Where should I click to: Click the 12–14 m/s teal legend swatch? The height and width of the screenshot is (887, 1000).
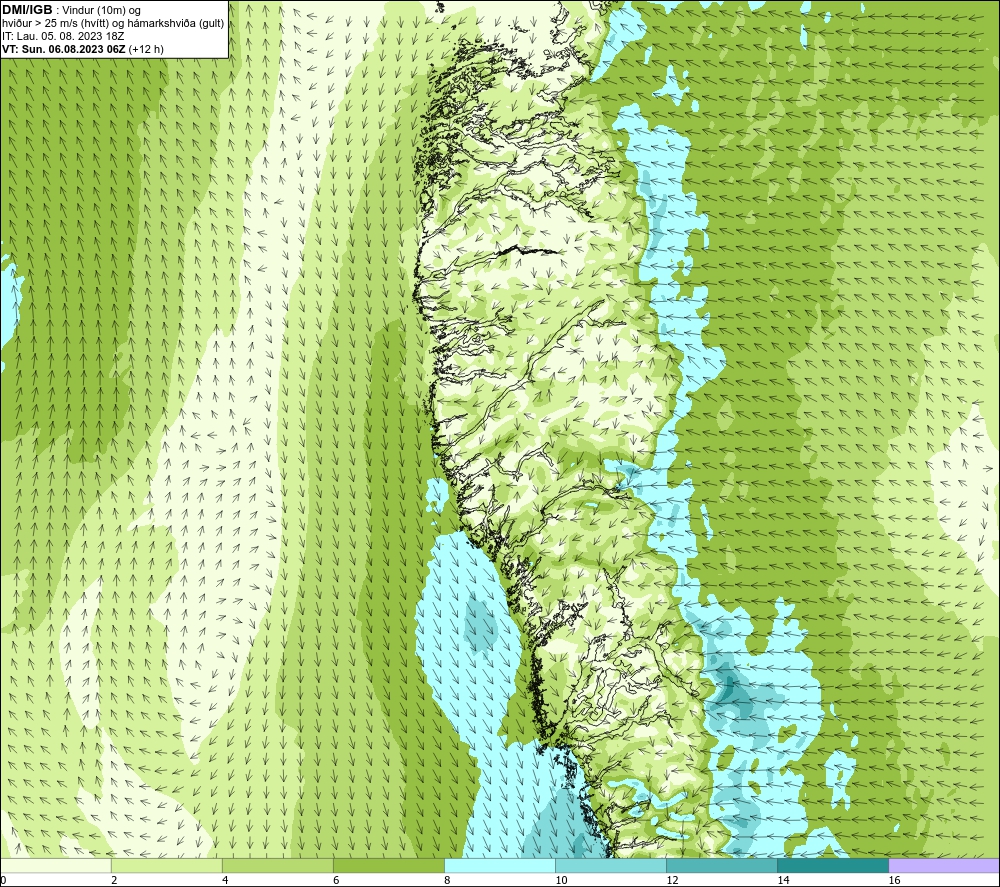722,866
